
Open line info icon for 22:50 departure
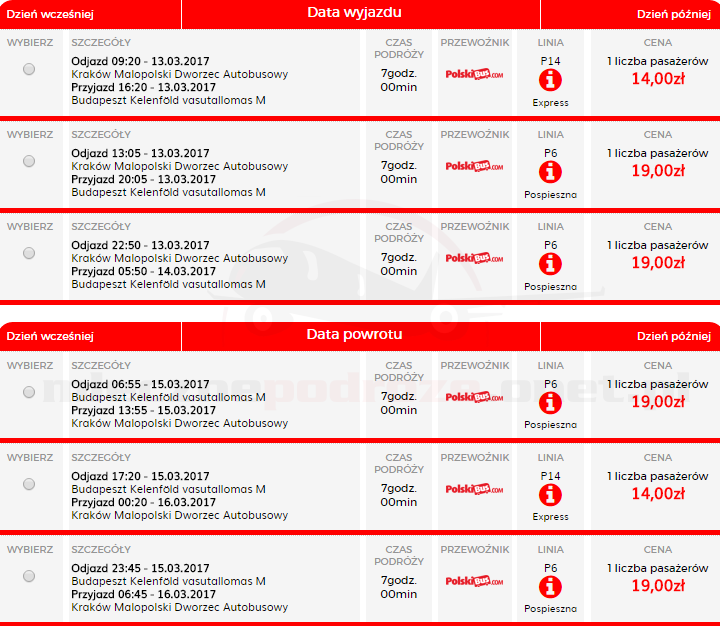point(550,264)
